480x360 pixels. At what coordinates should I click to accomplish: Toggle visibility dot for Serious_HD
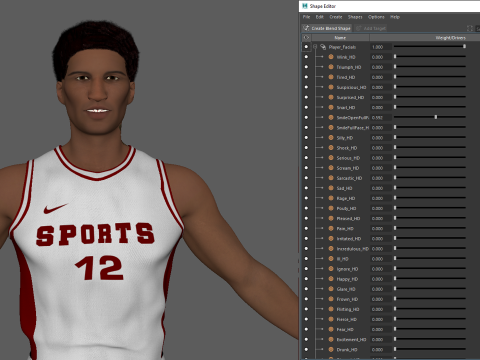pyautogui.click(x=306, y=158)
